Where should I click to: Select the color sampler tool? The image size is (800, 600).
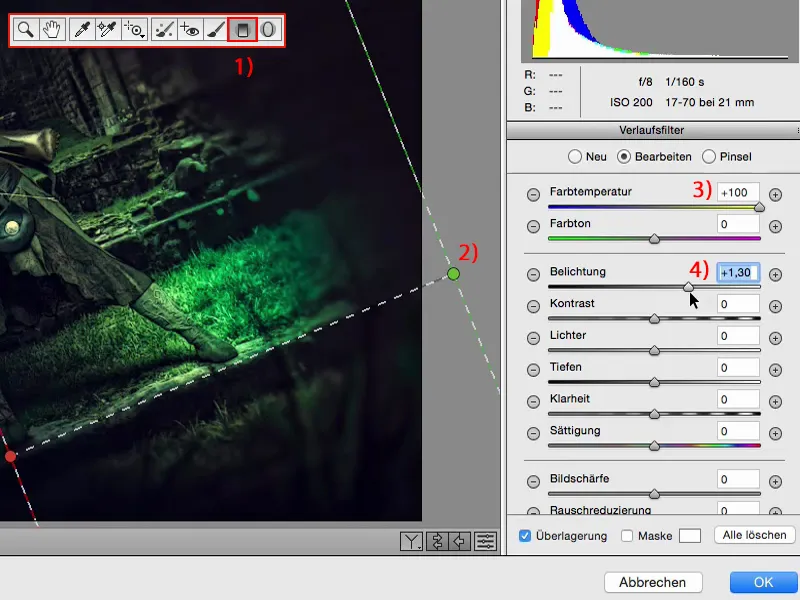pos(108,31)
